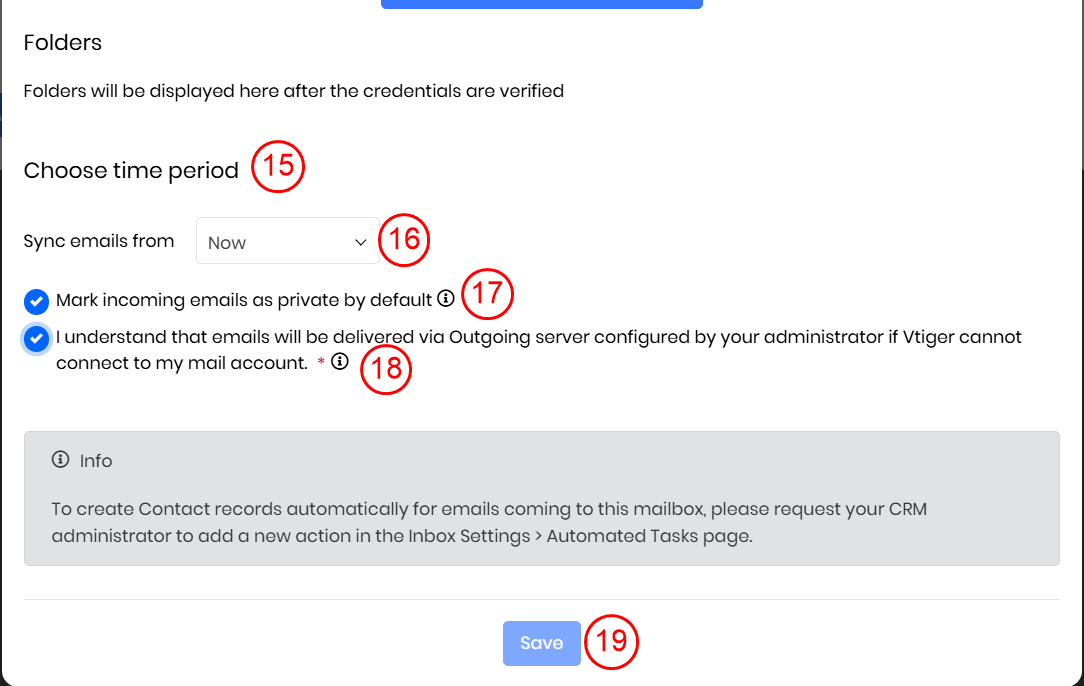Screen dimensions: 1084x686
Task: Click the info icon in gray Info box
Action: tap(60, 460)
